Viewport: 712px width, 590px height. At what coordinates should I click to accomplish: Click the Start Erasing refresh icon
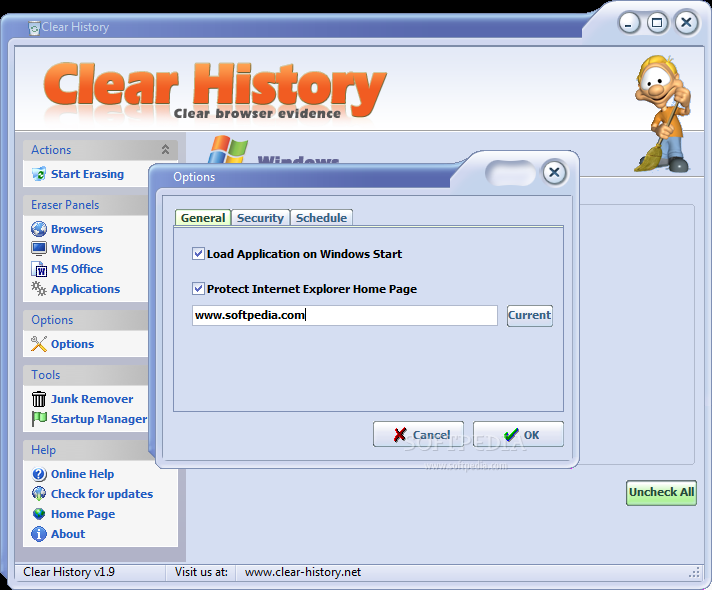pos(39,174)
